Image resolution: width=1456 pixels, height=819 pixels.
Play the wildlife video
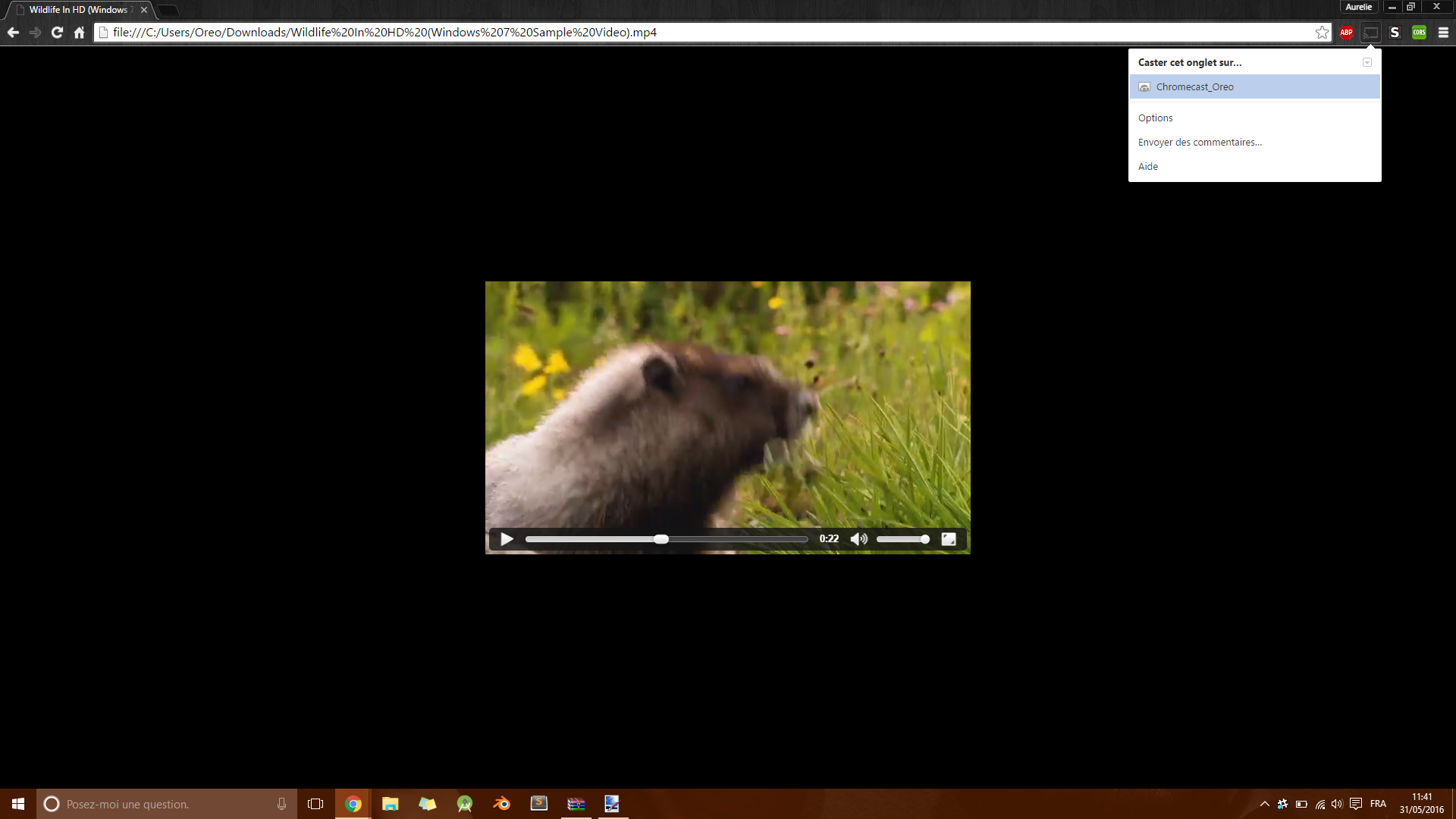[x=507, y=539]
